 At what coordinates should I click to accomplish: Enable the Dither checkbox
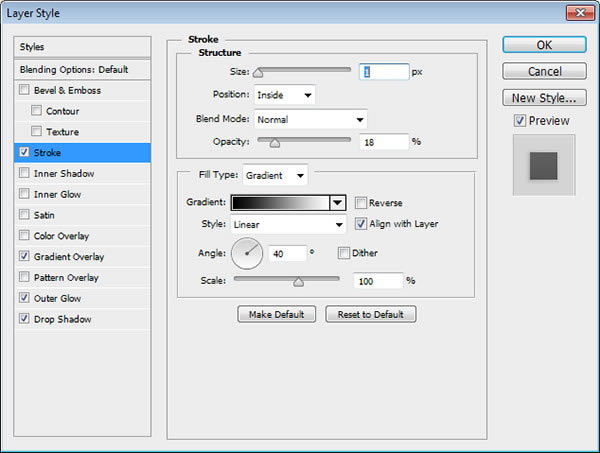[344, 253]
